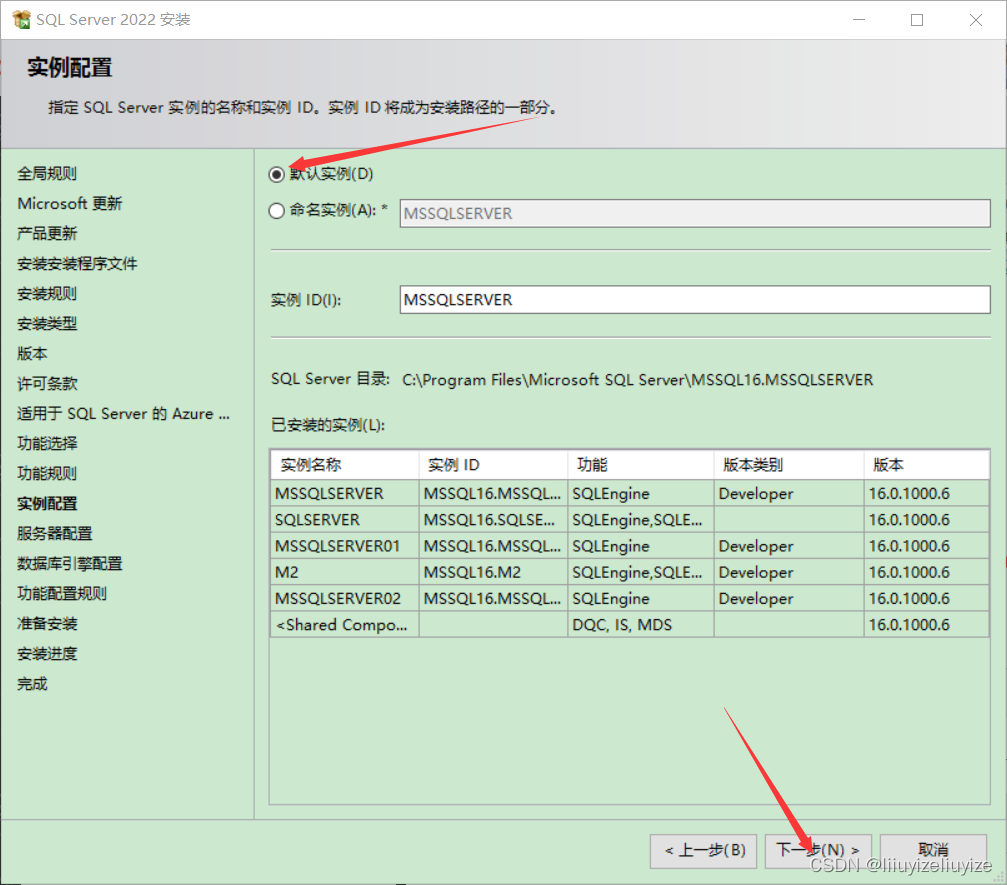Screen dimensions: 1007x885
Task: Minimize the SQL Server 2022 setup window
Action: (x=859, y=20)
